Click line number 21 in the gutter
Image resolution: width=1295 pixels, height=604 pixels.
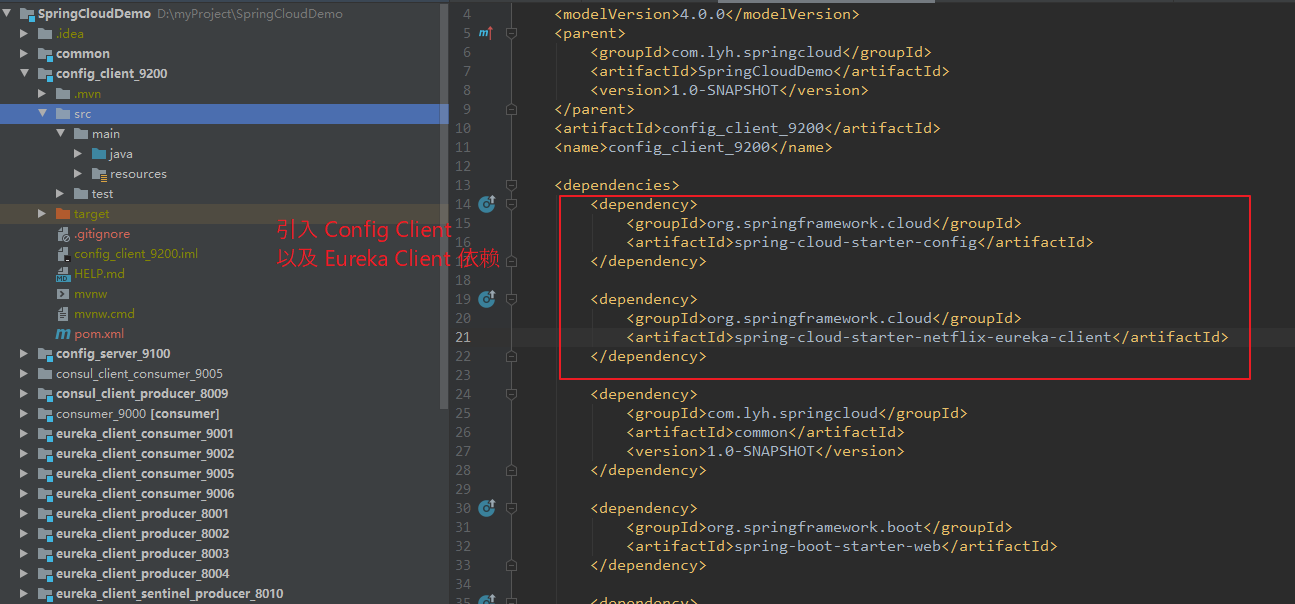462,337
